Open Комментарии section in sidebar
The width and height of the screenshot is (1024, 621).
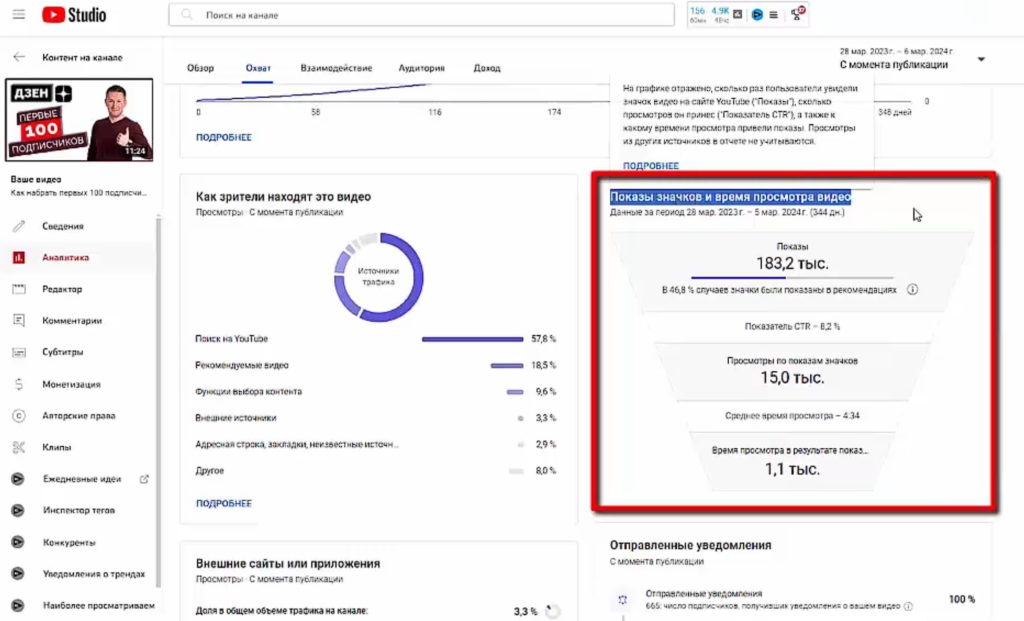pyautogui.click(x=71, y=321)
